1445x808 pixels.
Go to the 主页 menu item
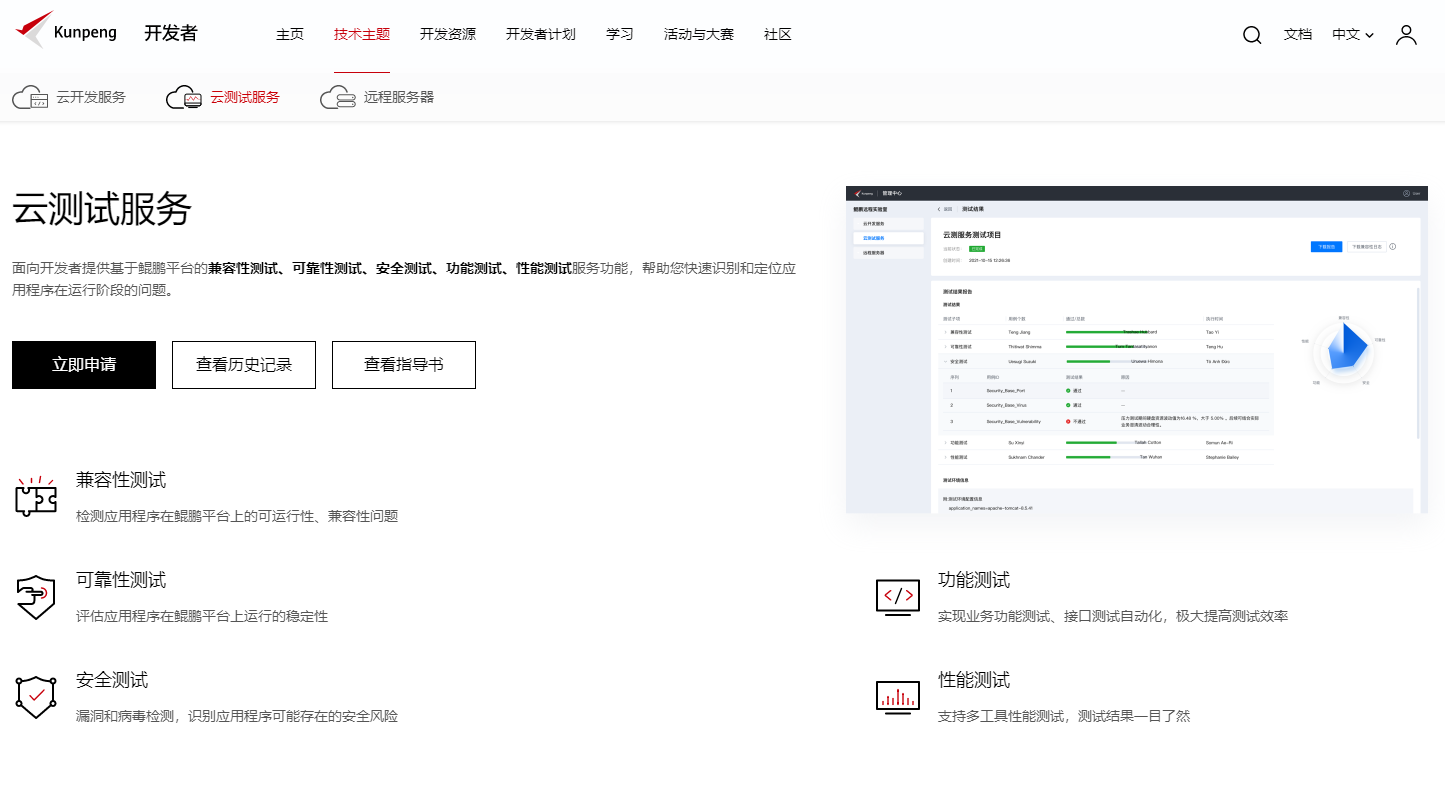coord(290,35)
